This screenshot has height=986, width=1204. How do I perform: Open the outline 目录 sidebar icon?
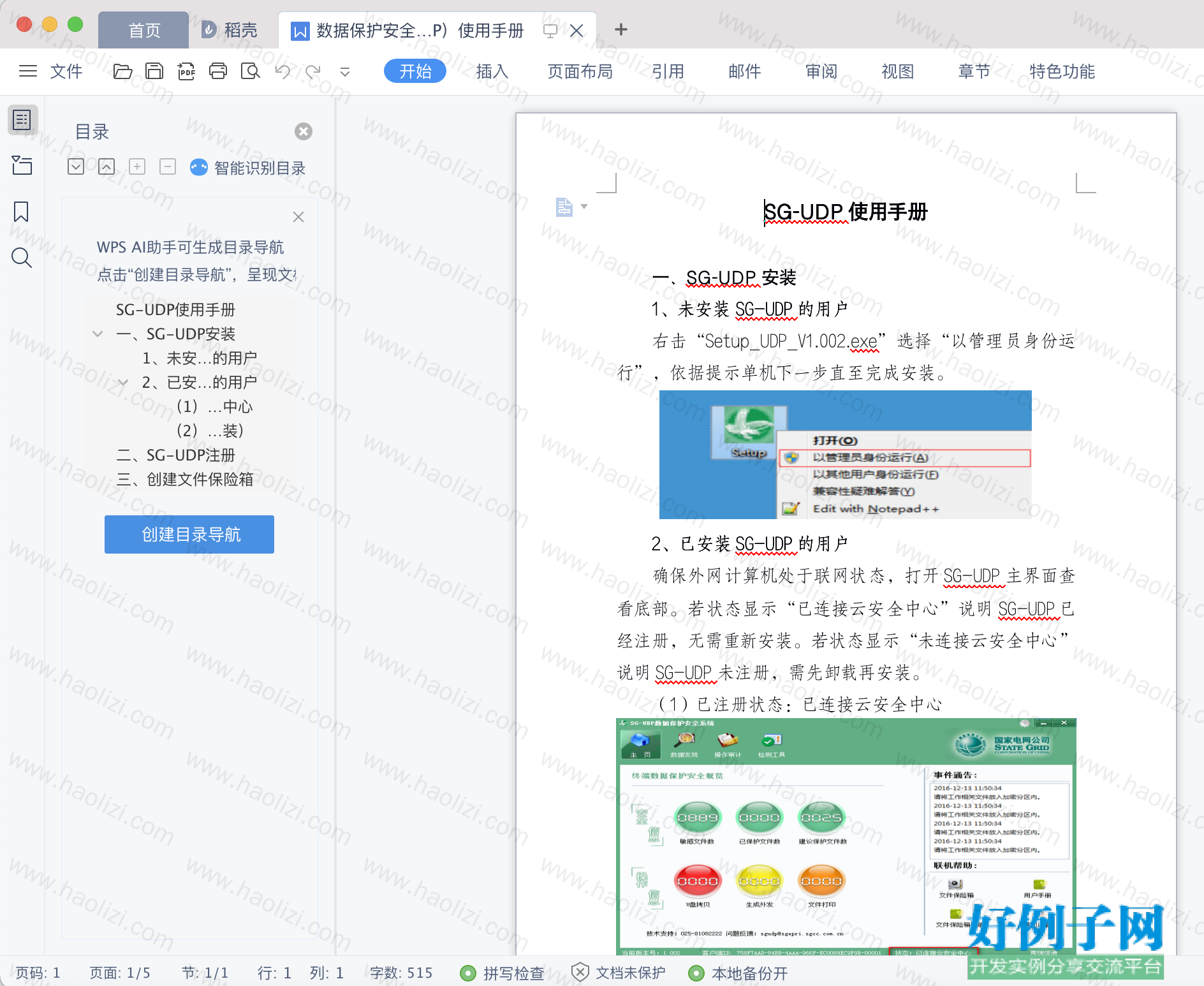(x=22, y=119)
